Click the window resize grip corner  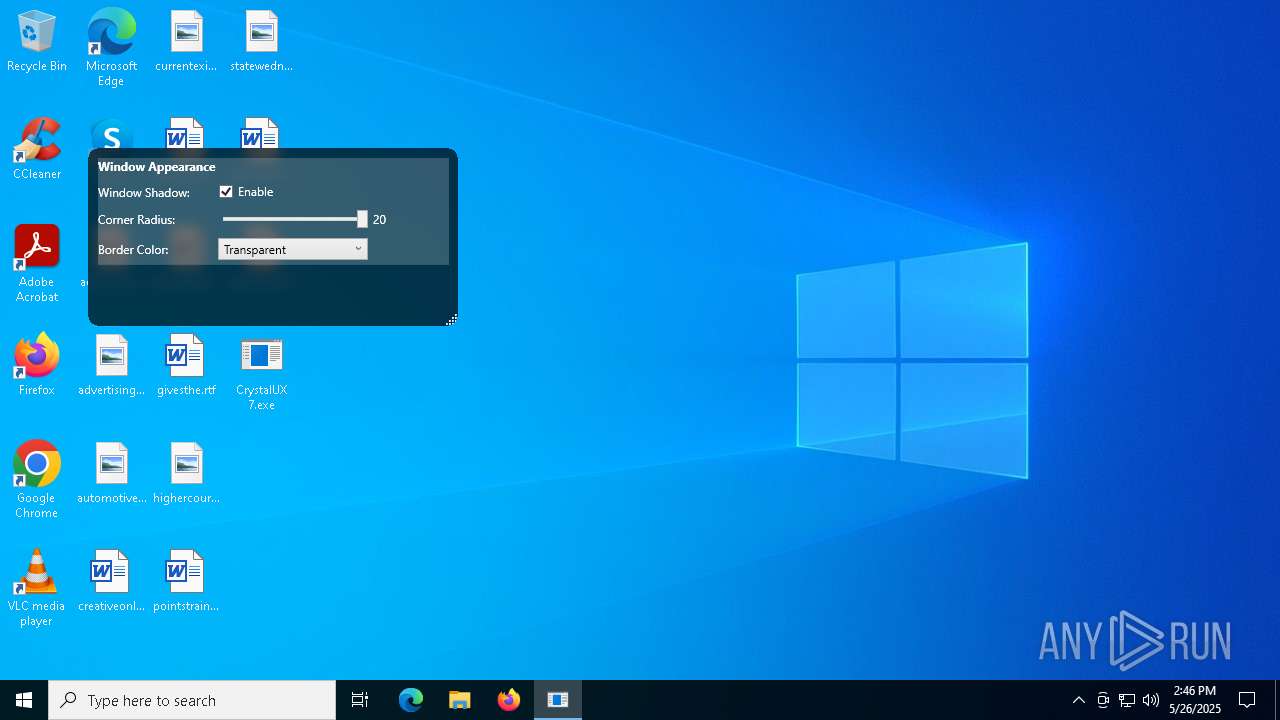[451, 319]
